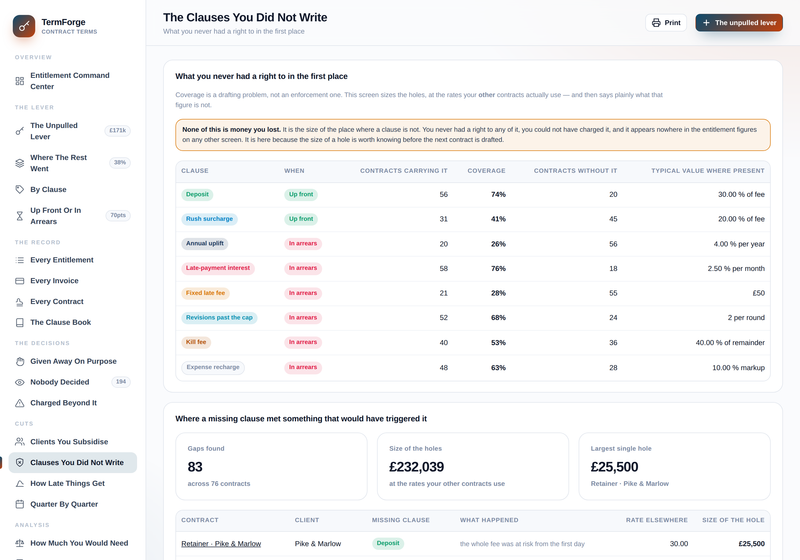Open the Retainer · Pike & Marlow contract link

pos(221,544)
